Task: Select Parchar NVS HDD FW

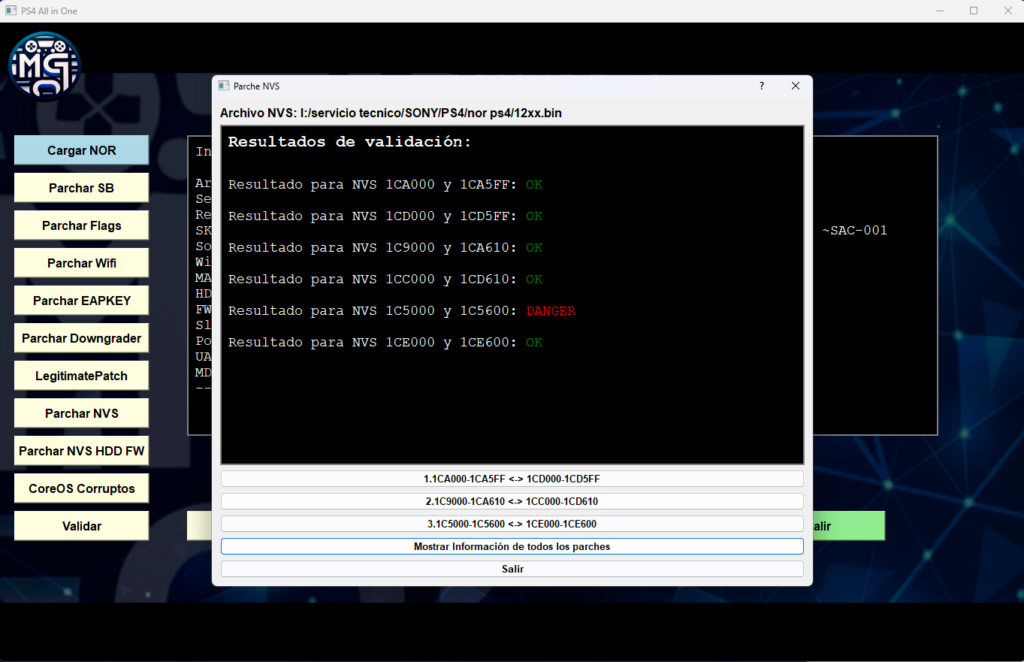Action: [x=81, y=451]
